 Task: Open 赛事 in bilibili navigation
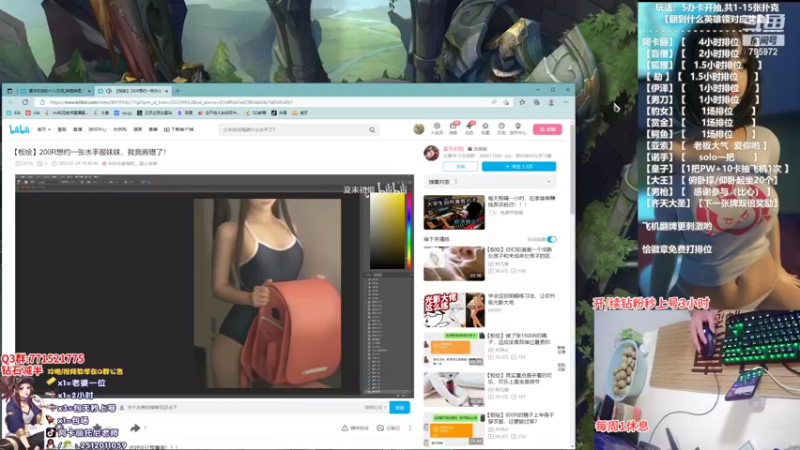click(x=153, y=130)
